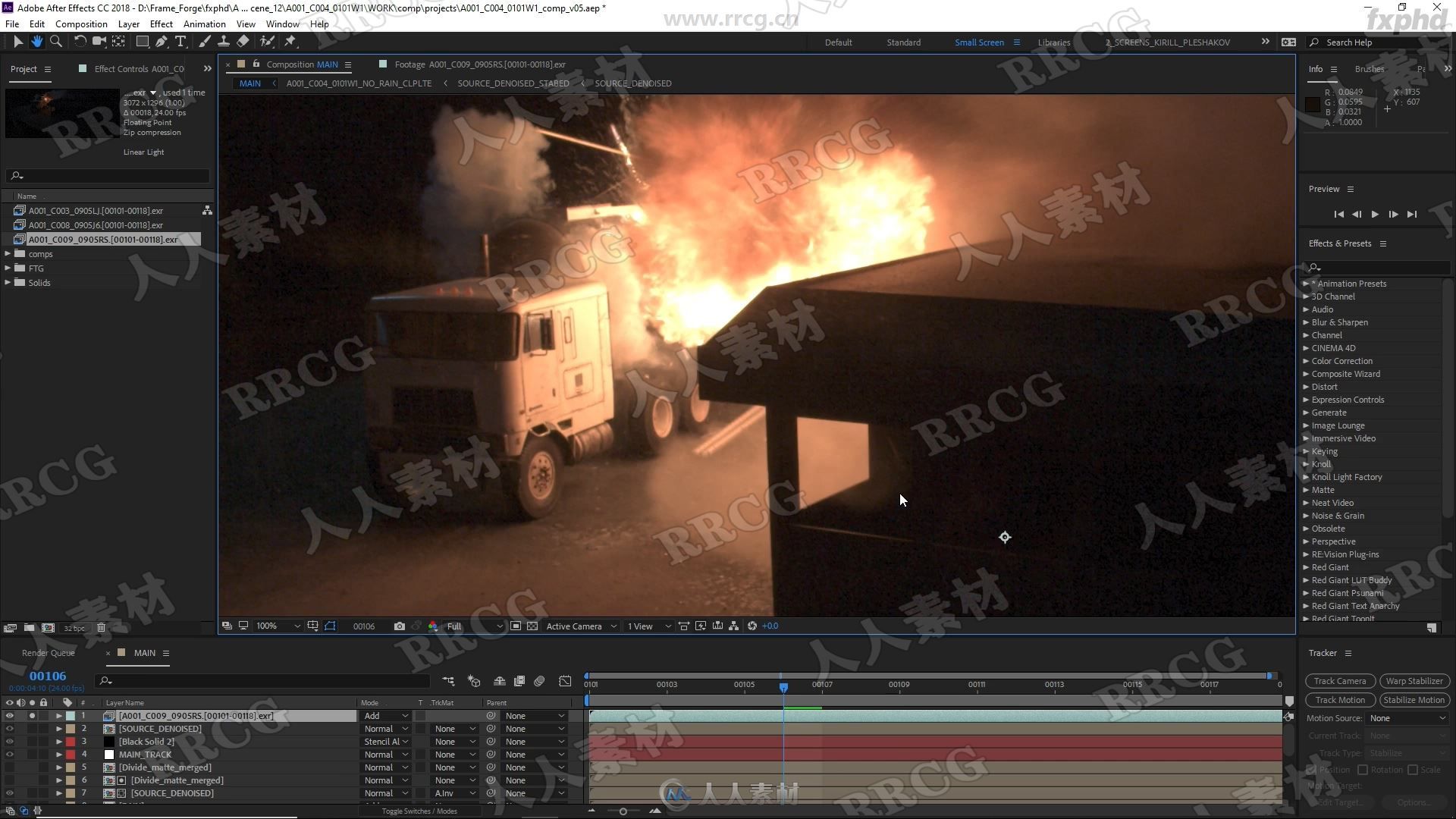Select the Eraser tool

pyautogui.click(x=243, y=42)
